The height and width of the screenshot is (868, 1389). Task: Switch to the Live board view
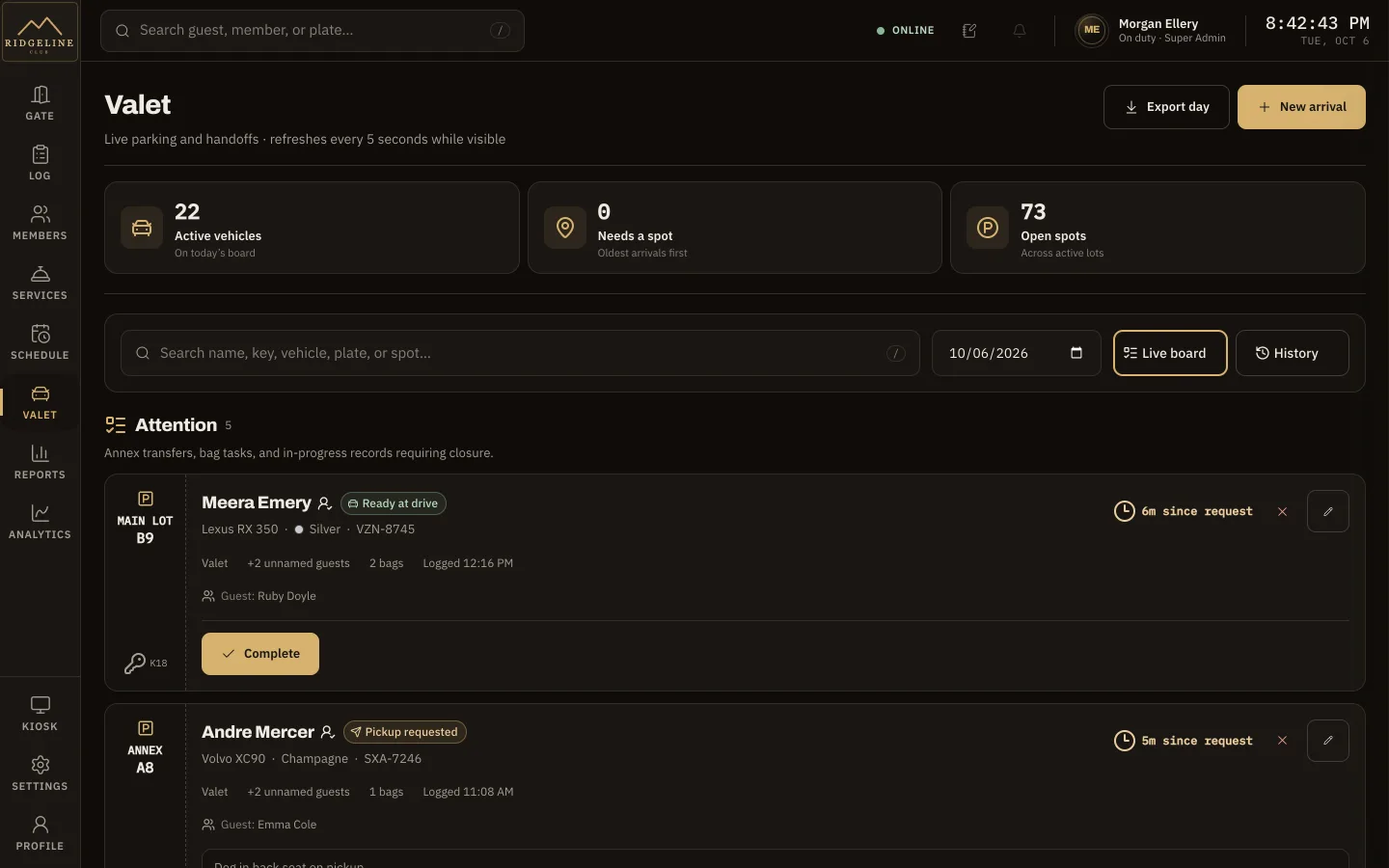click(1170, 353)
